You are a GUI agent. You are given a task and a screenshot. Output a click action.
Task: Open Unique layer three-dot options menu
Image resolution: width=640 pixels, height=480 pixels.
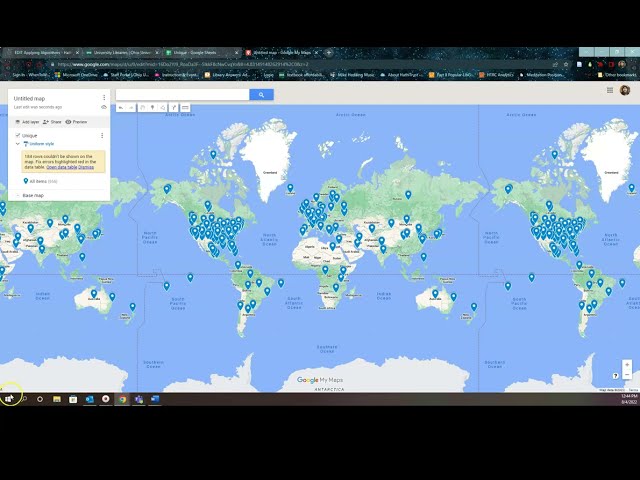click(x=102, y=136)
